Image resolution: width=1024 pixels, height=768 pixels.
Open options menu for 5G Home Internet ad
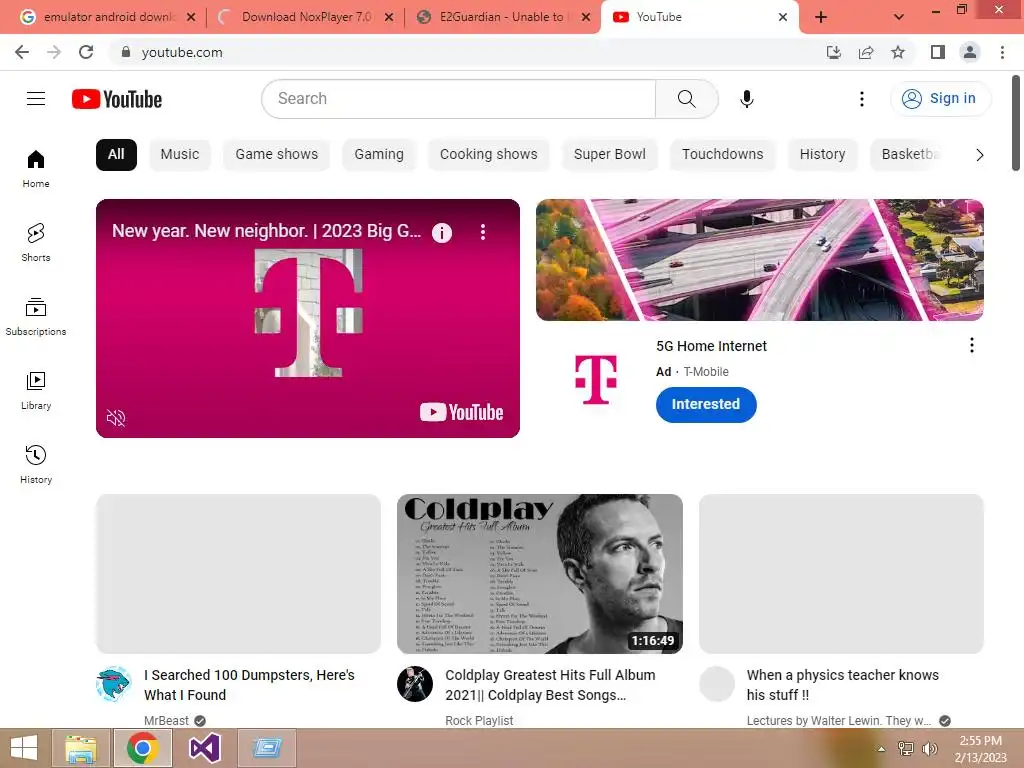pyautogui.click(x=971, y=345)
